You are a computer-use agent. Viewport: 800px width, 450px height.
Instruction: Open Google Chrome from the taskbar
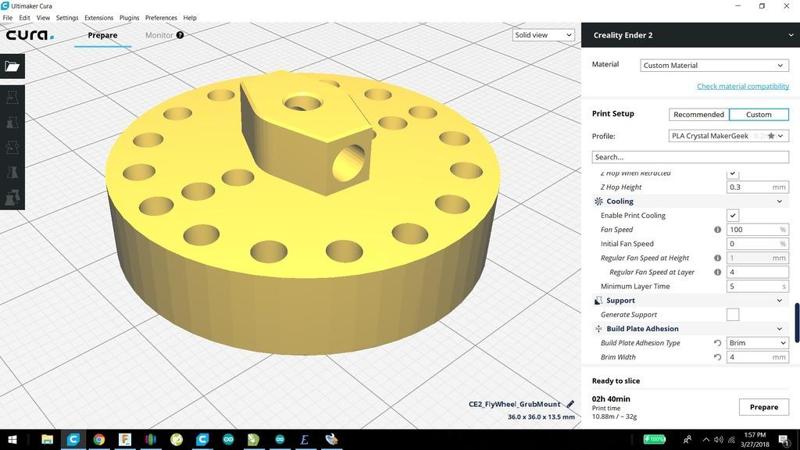pyautogui.click(x=99, y=439)
